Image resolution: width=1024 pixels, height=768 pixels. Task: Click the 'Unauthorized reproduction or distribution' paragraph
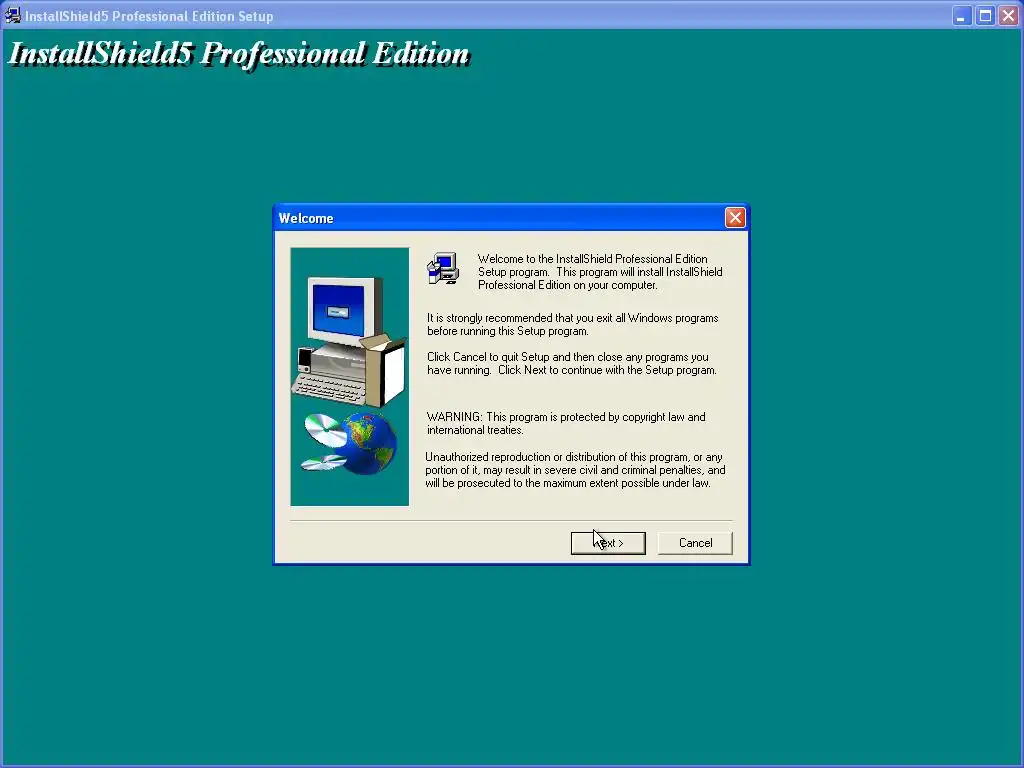pyautogui.click(x=575, y=470)
